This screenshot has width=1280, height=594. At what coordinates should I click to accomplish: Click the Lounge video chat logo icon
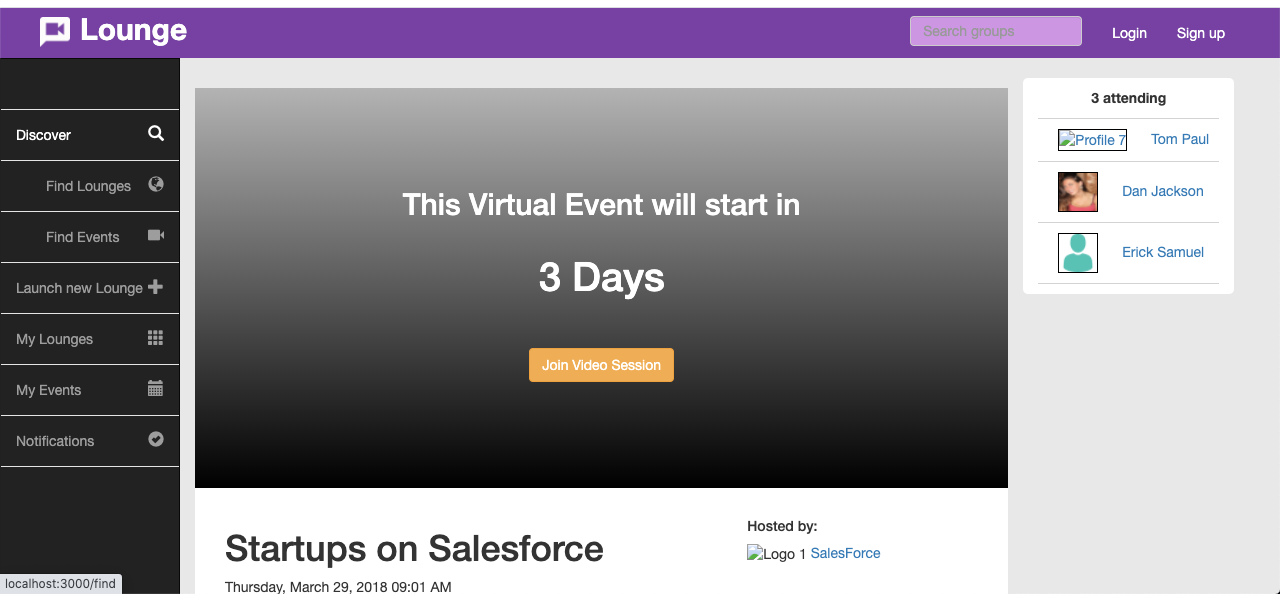55,32
